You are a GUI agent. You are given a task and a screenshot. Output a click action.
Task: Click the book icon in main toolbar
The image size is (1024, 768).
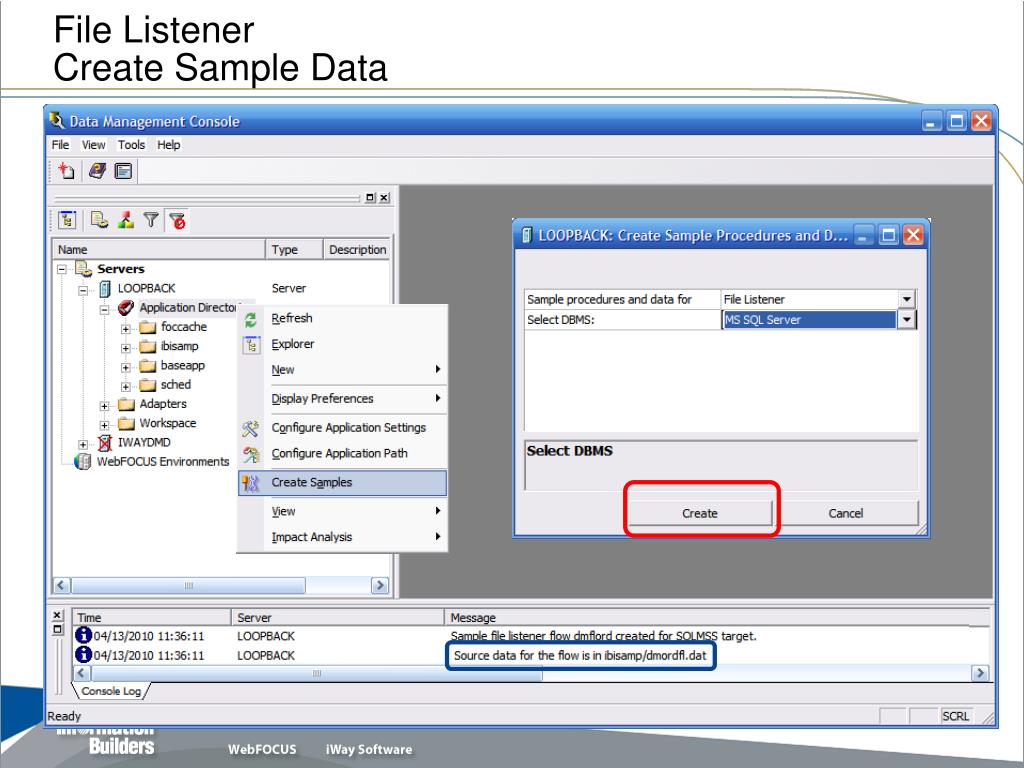97,171
